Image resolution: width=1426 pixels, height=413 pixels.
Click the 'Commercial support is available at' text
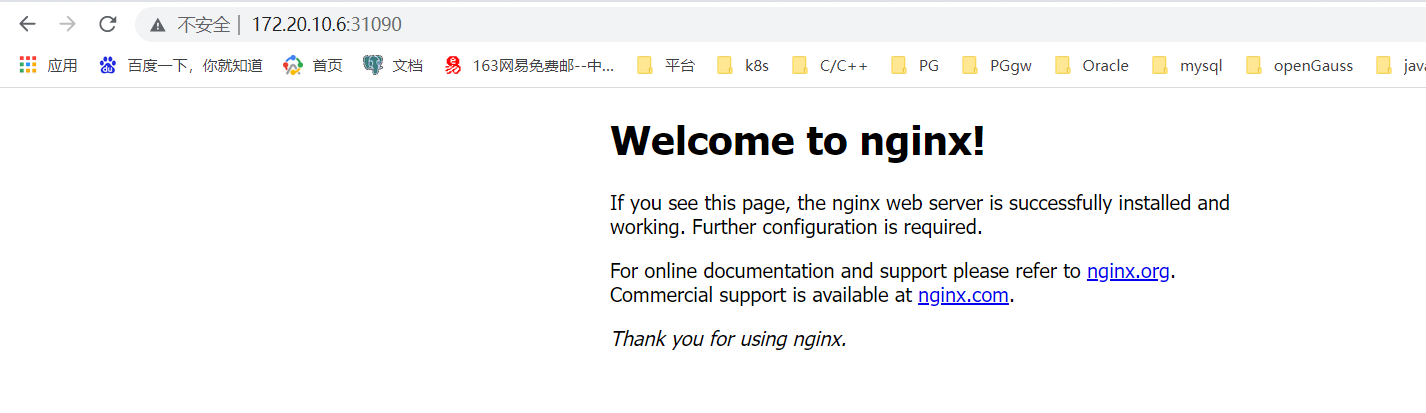tap(762, 295)
